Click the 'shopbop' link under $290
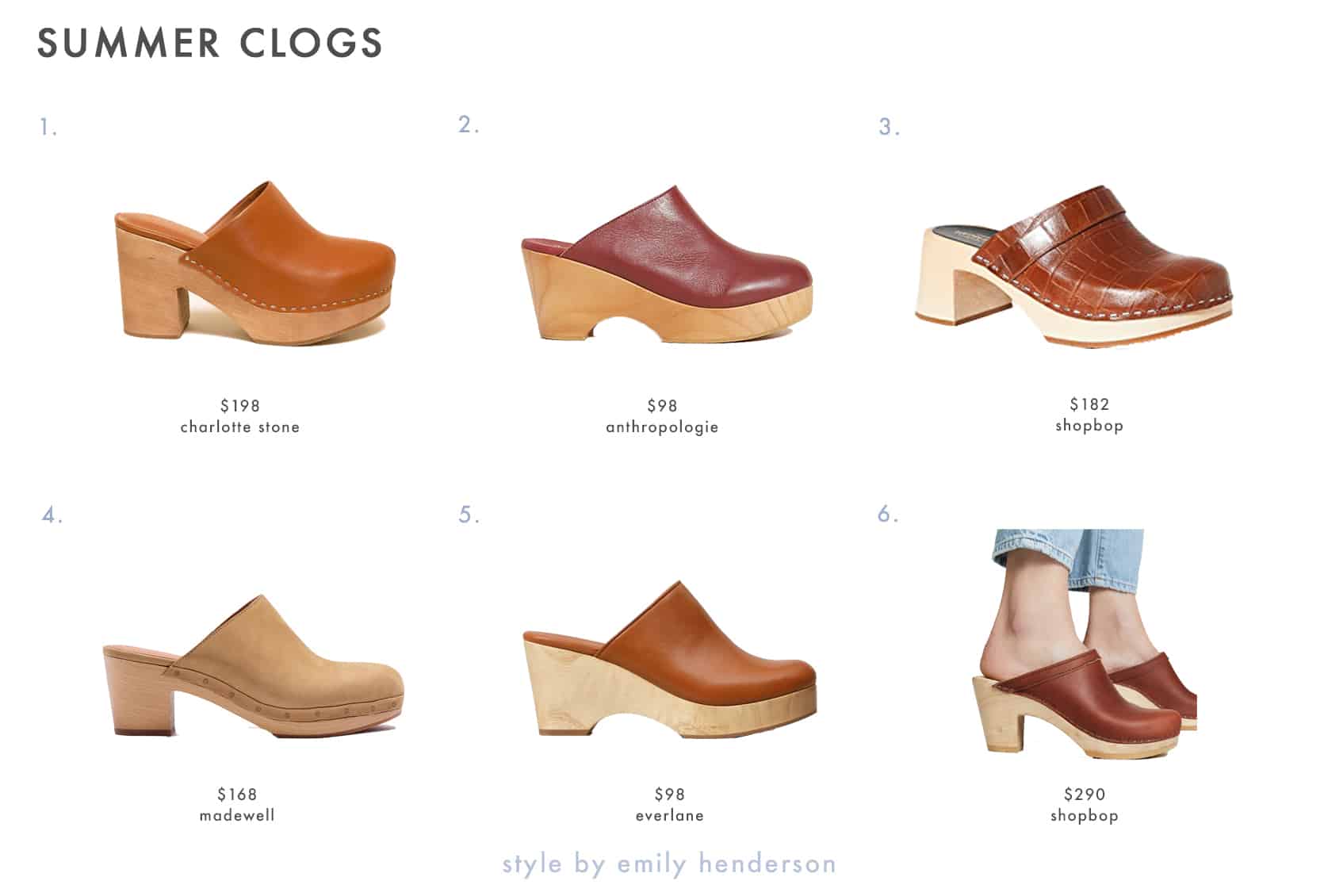The image size is (1324, 896). click(1085, 815)
